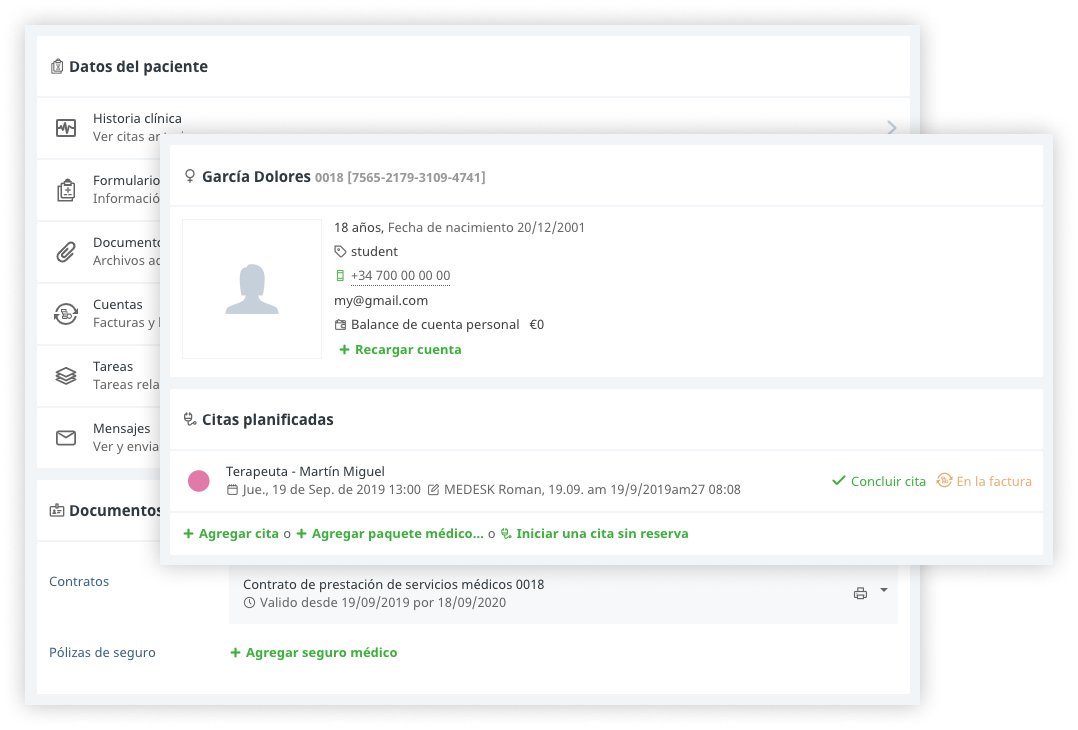The height and width of the screenshot is (730, 1078).
Task: Click Agregar paquete médico link
Action: pos(390,534)
